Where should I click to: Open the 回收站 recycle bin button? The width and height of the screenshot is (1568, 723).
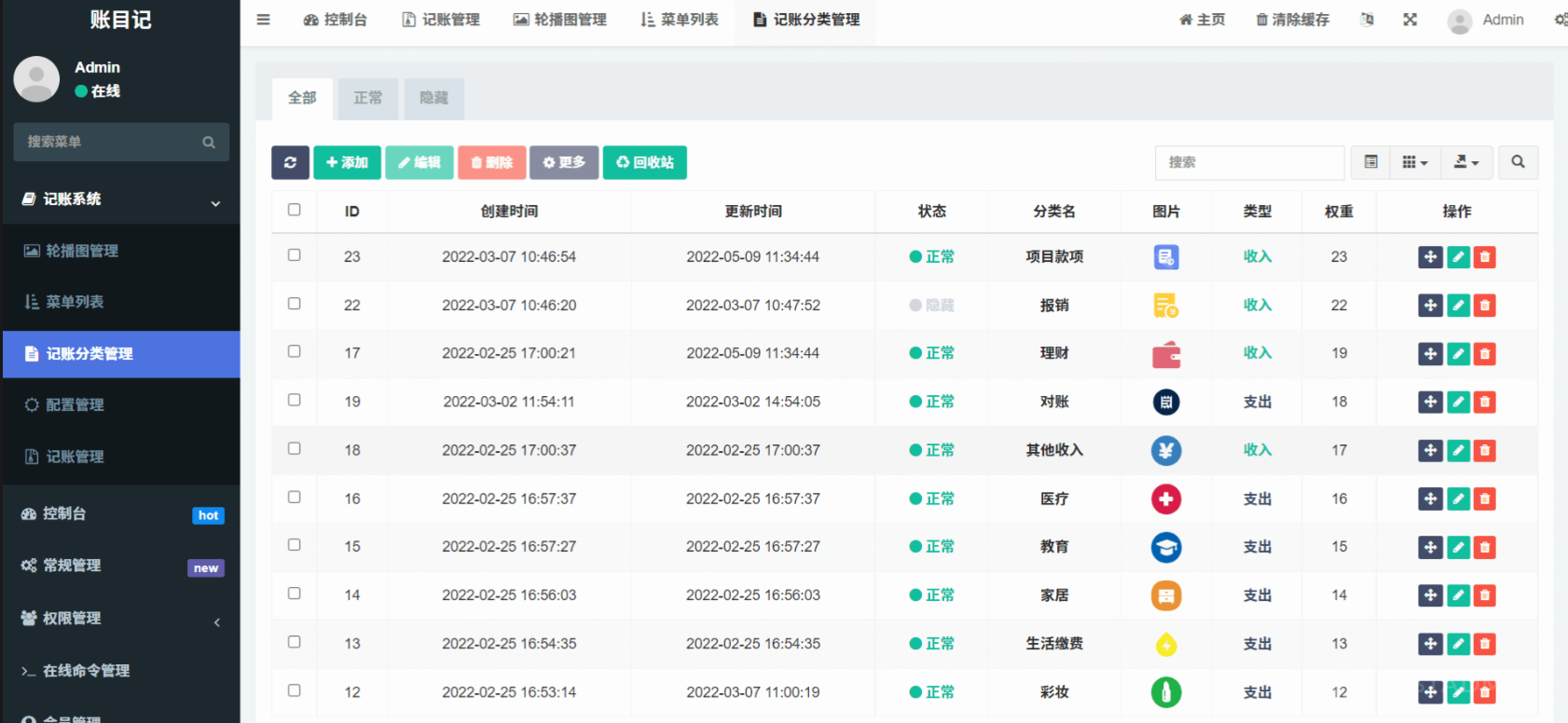(644, 162)
